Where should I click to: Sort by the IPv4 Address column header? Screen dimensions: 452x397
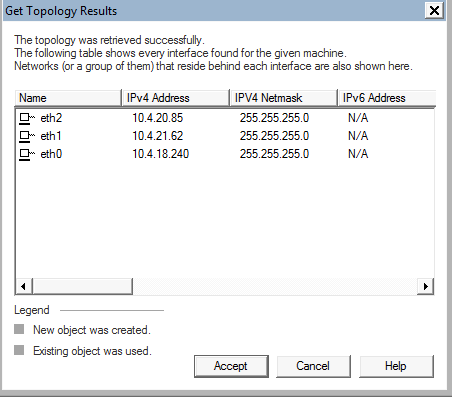(x=176, y=98)
